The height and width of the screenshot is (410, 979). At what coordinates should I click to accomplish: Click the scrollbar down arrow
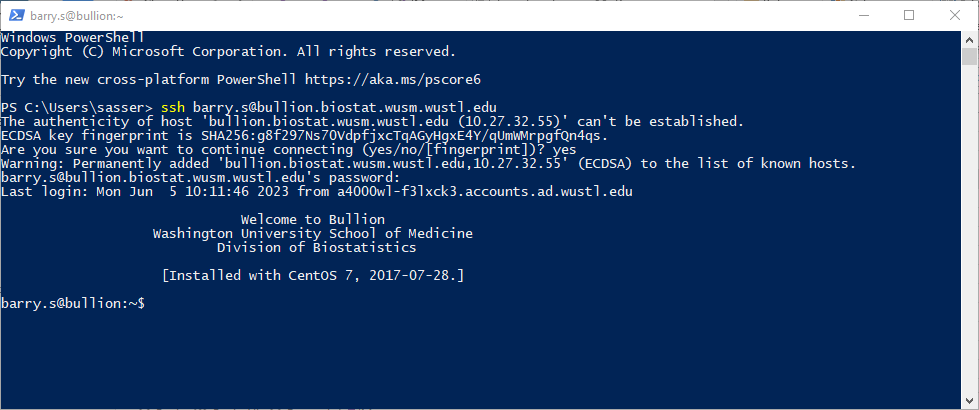tap(969, 402)
